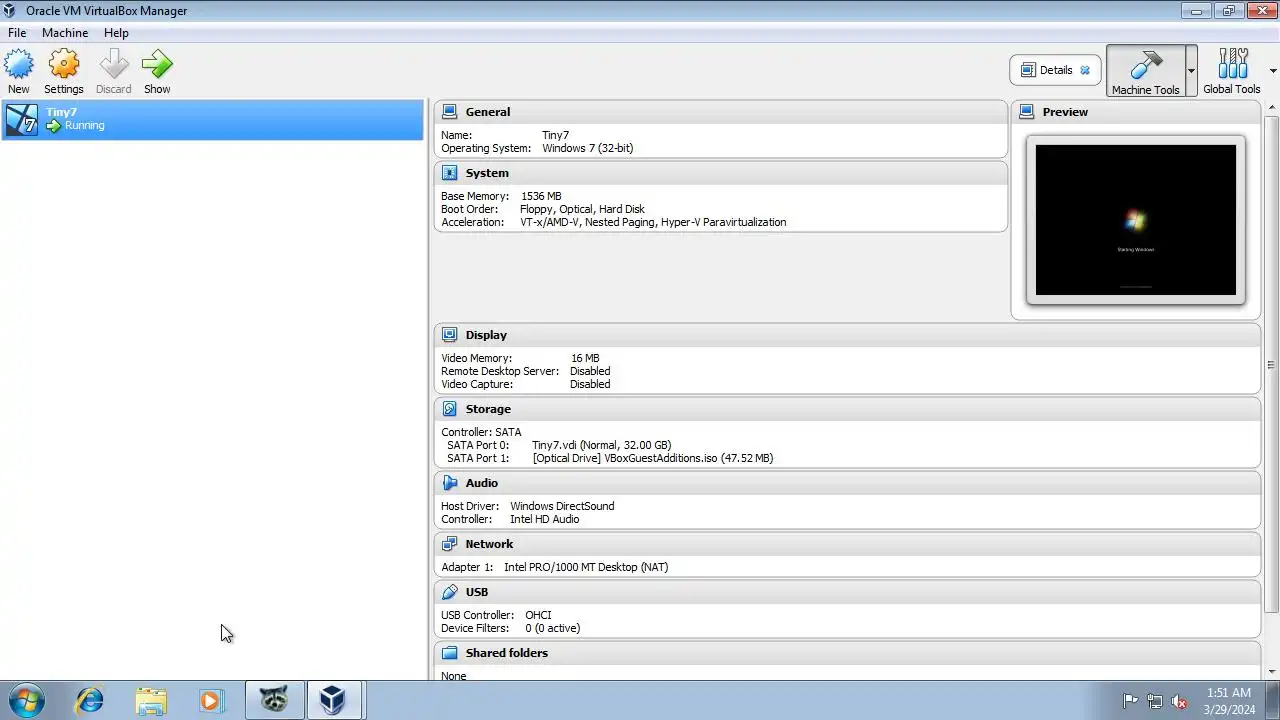The width and height of the screenshot is (1280, 720).
Task: Click the Audio section speaker icon
Action: [x=449, y=483]
